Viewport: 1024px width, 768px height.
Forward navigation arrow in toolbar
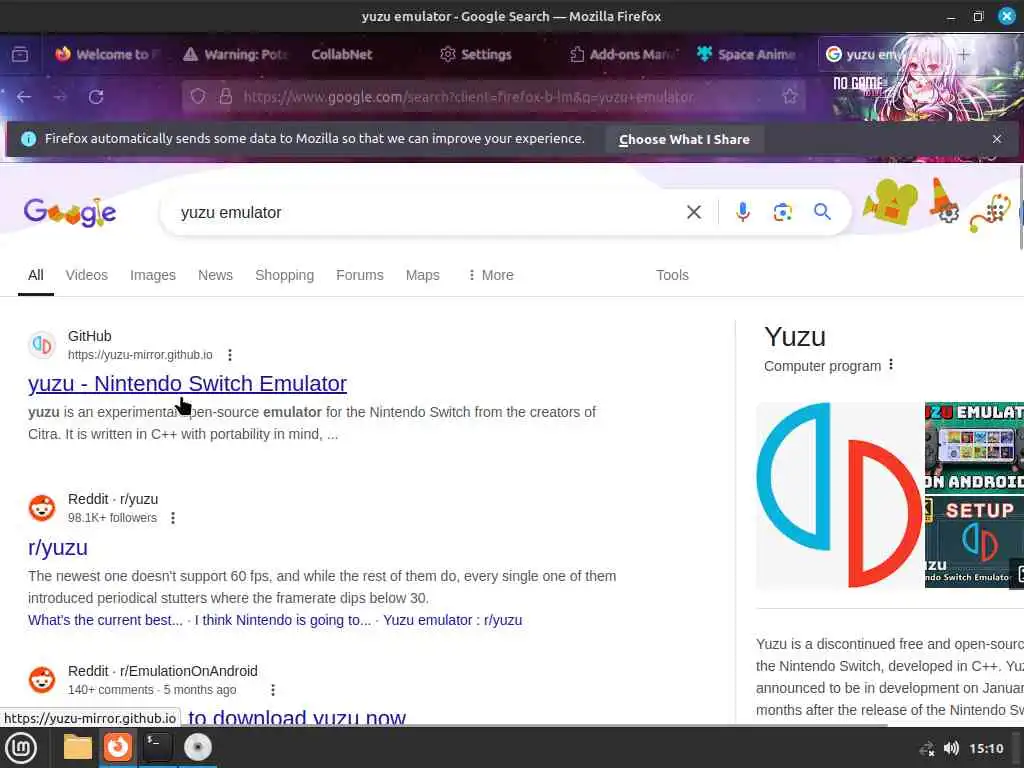(60, 97)
